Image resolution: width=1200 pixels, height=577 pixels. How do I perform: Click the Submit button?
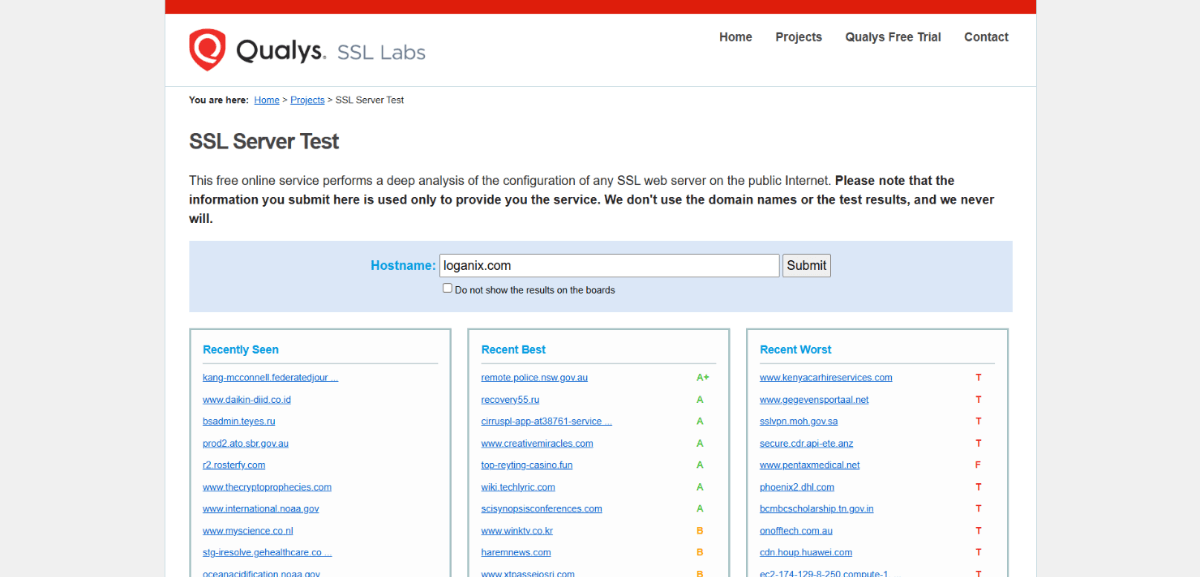[806, 266]
